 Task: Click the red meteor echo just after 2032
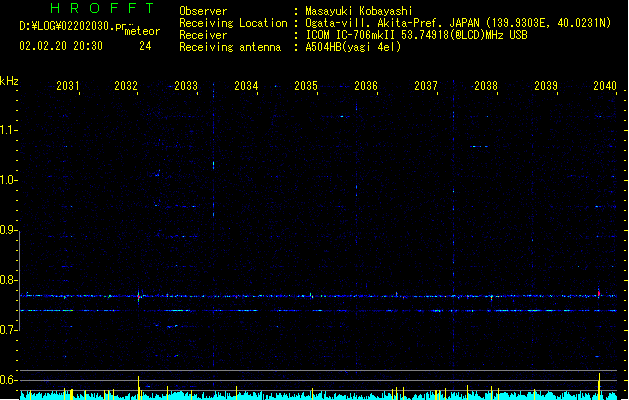pyautogui.click(x=139, y=297)
